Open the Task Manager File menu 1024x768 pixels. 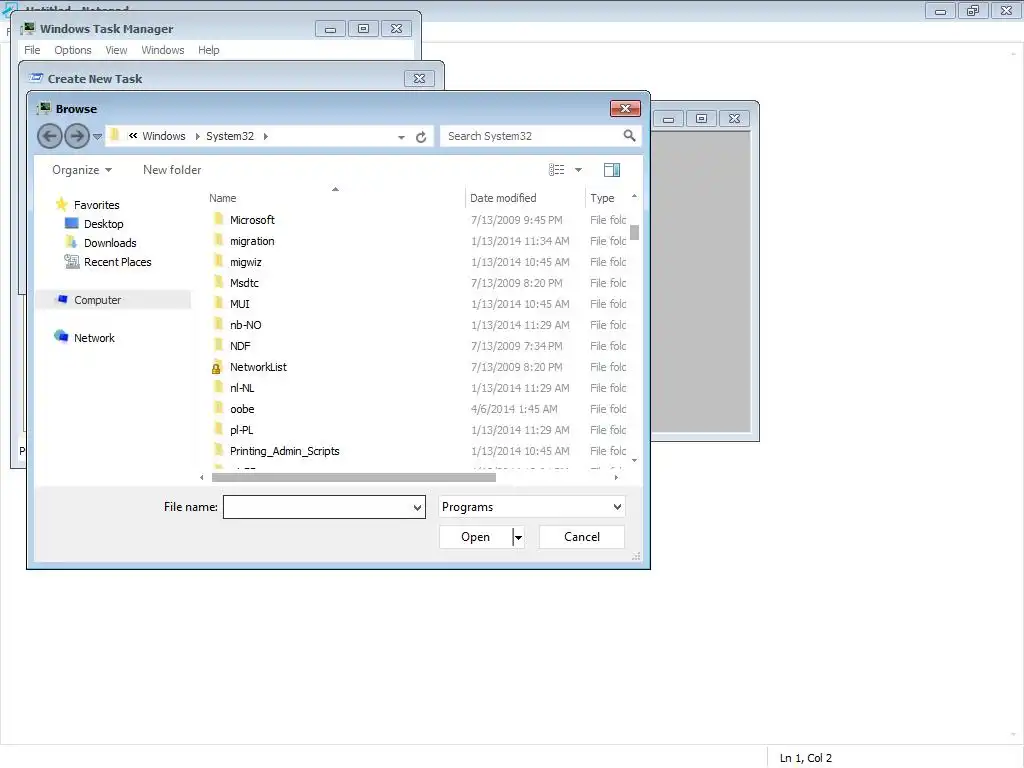click(32, 50)
